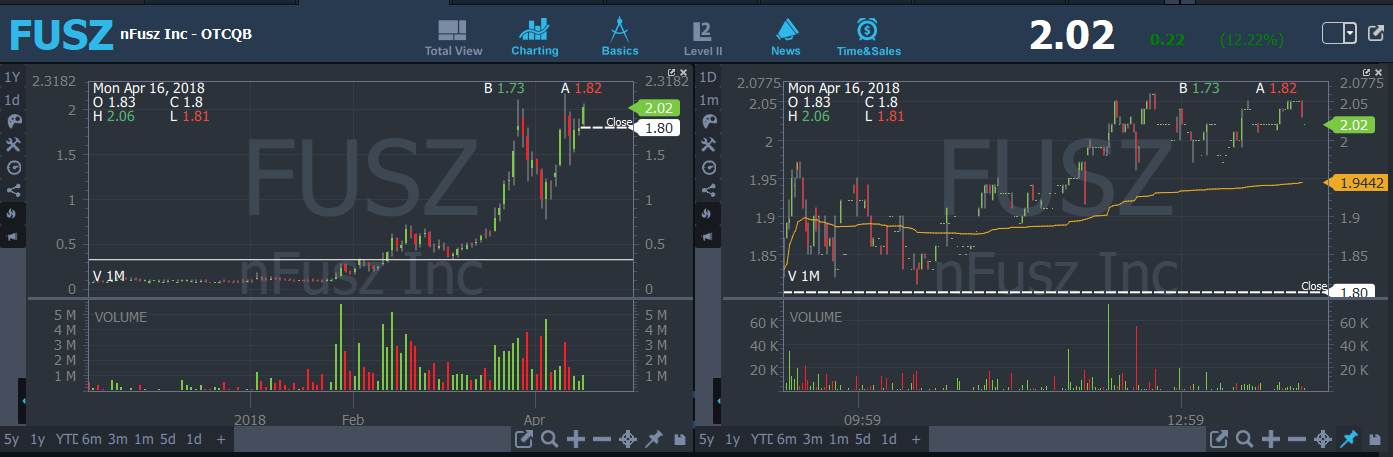Screen dimensions: 1393x457
Task: Select 3m timeframe on left chart
Action: [x=117, y=439]
